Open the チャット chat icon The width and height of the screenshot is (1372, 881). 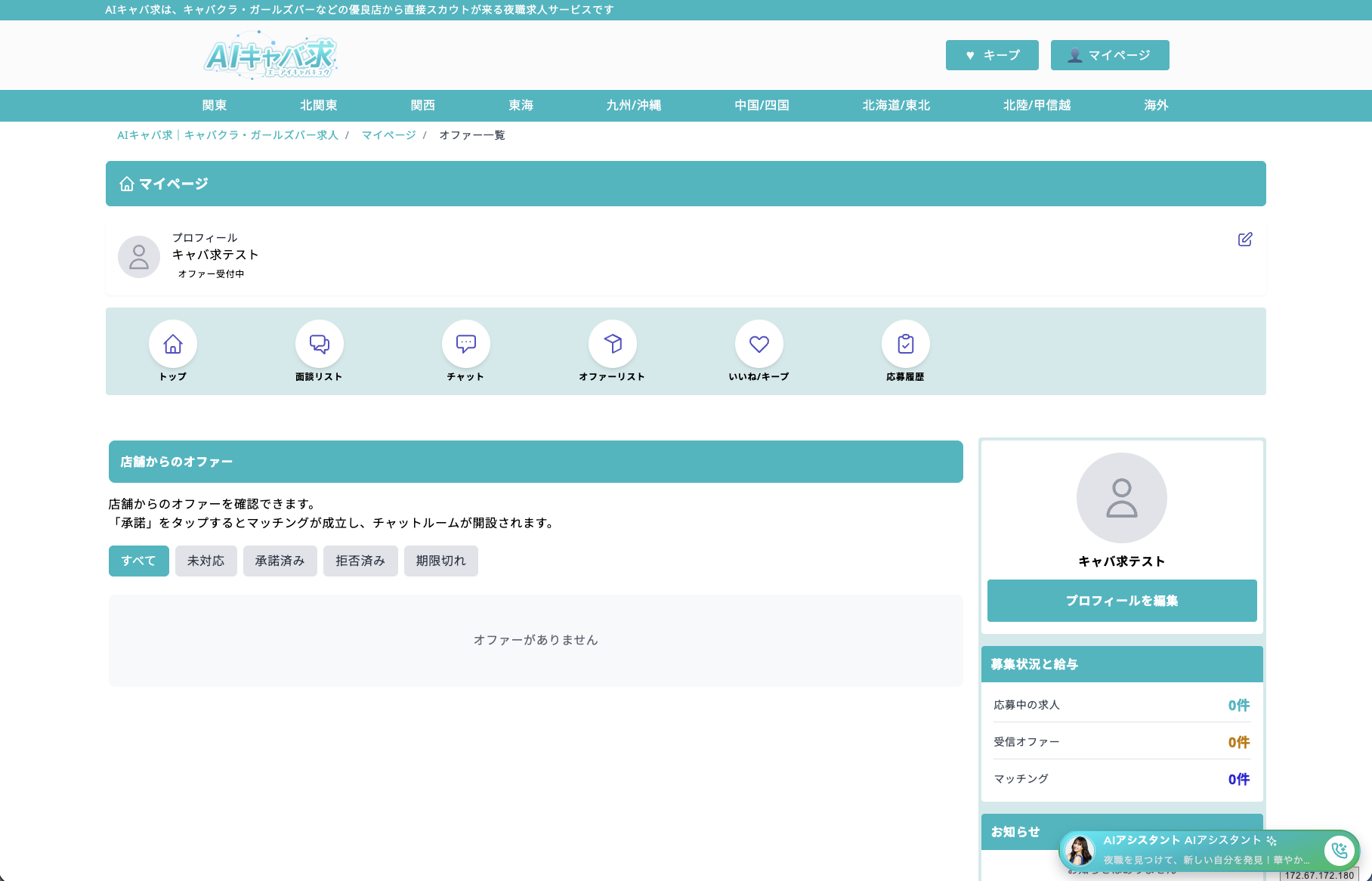point(465,344)
